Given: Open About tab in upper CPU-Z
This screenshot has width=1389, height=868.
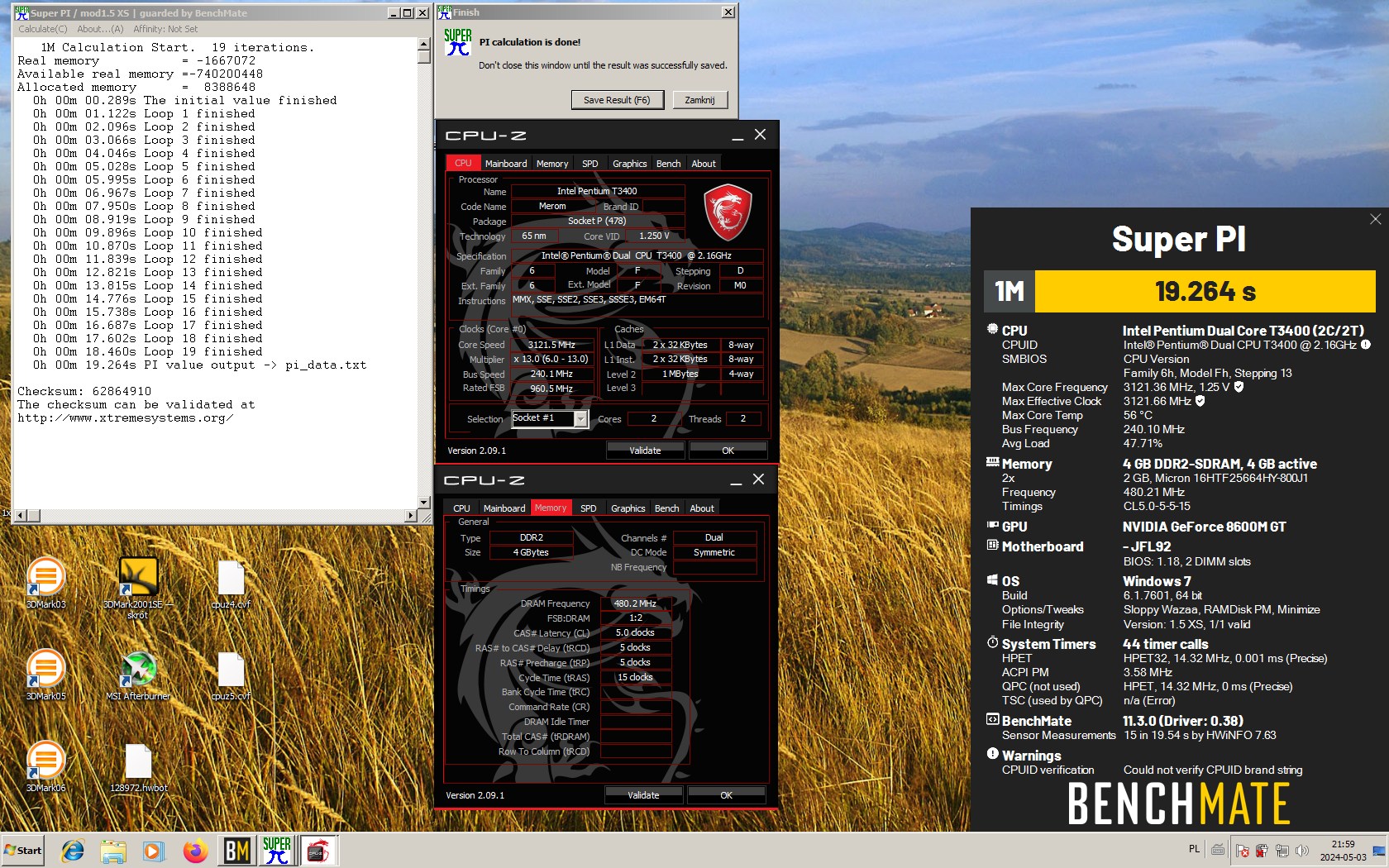Looking at the screenshot, I should pos(704,164).
